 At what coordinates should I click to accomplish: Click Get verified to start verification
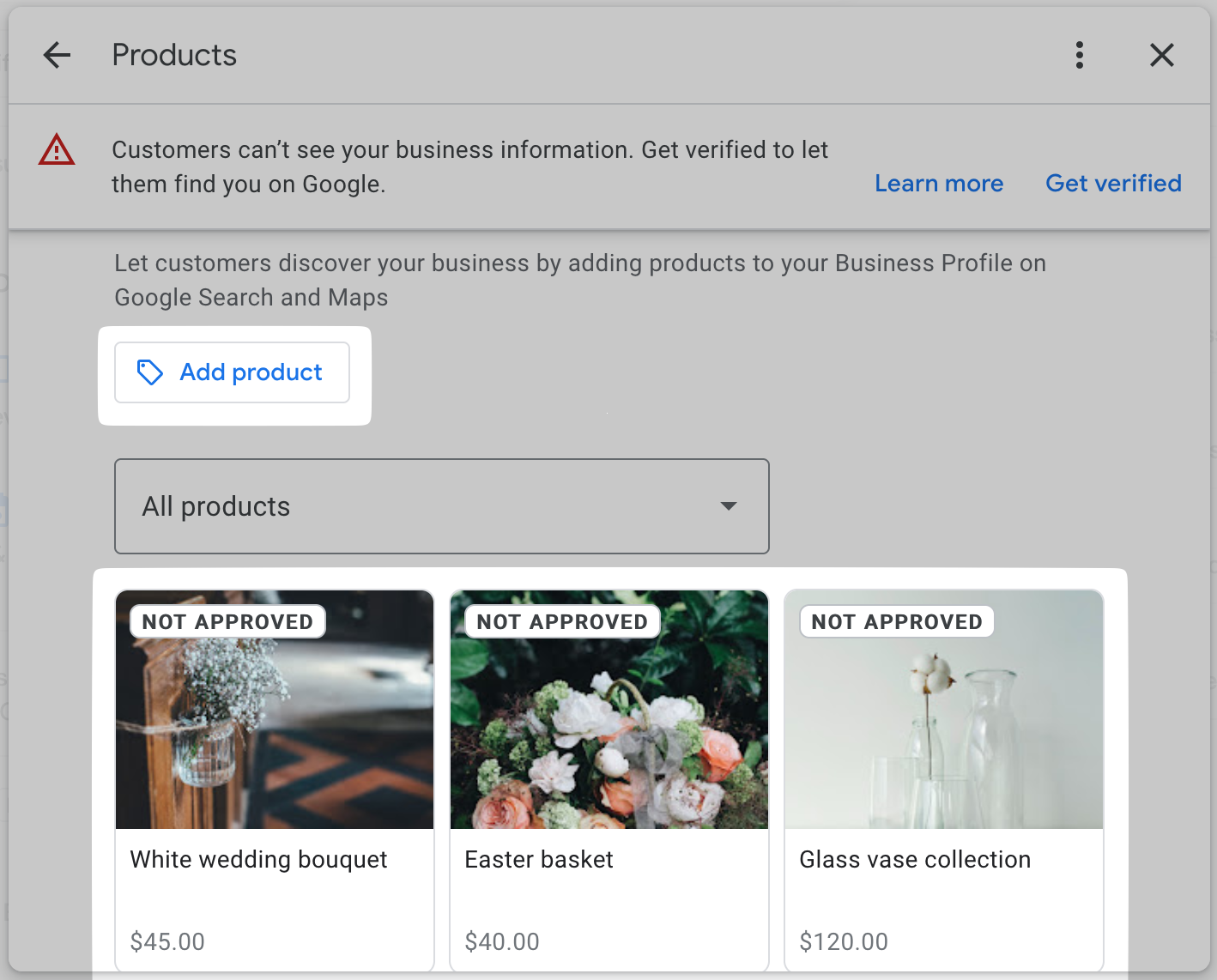[x=1113, y=183]
